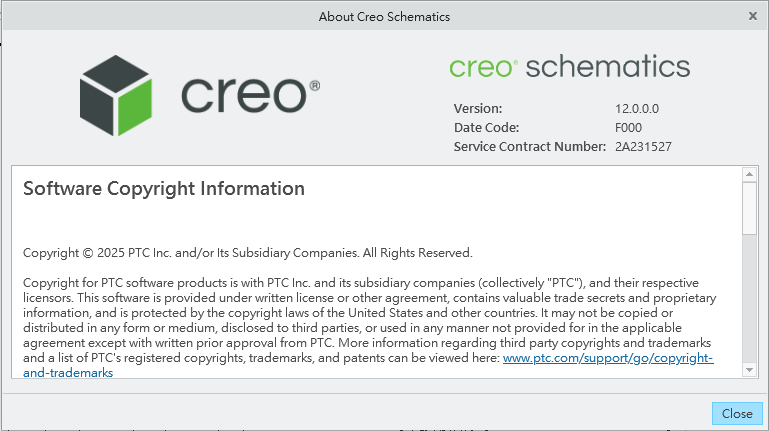Open the ptc.com copyright-and-trademarks link
Viewport: 769px width, 431px height.
point(608,358)
